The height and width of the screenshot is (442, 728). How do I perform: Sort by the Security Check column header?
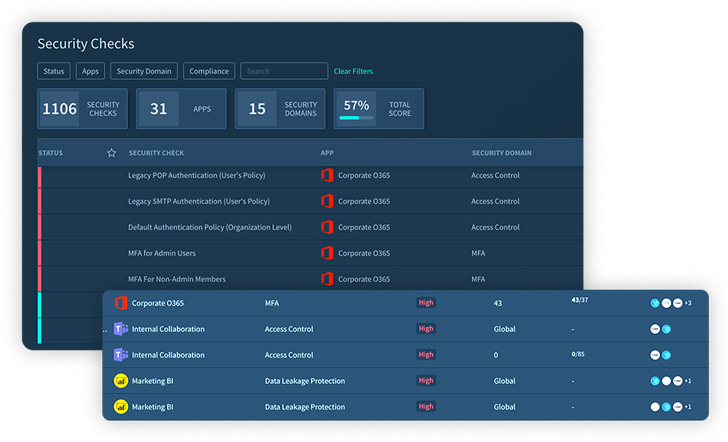coord(156,153)
